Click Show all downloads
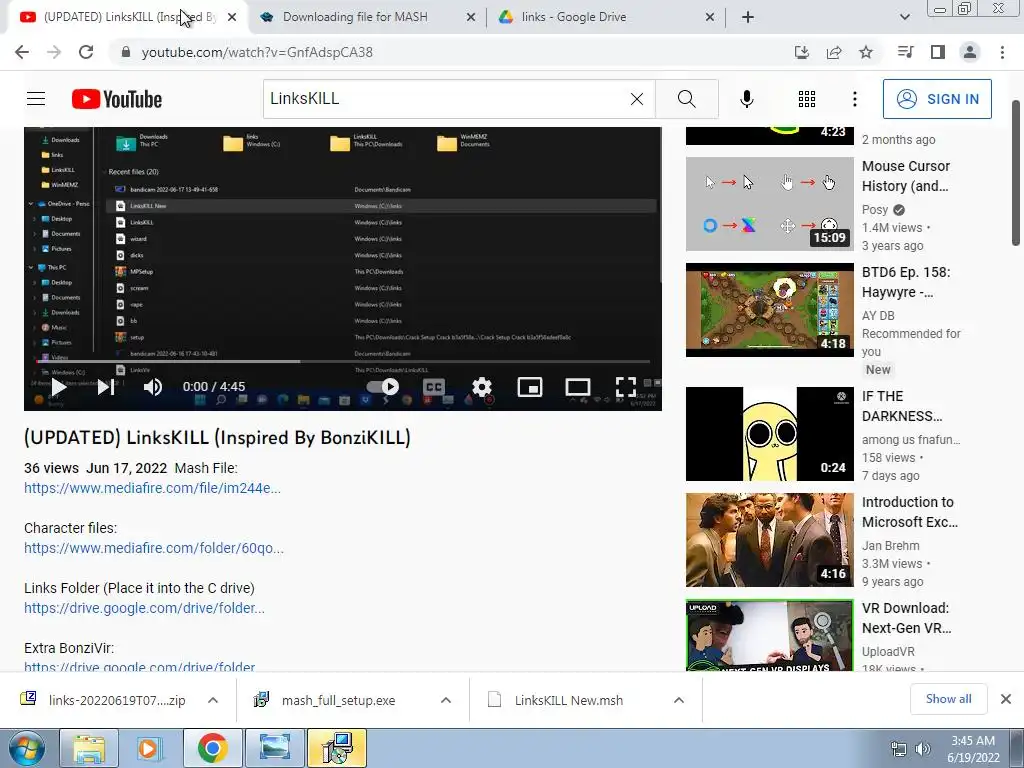 point(948,699)
